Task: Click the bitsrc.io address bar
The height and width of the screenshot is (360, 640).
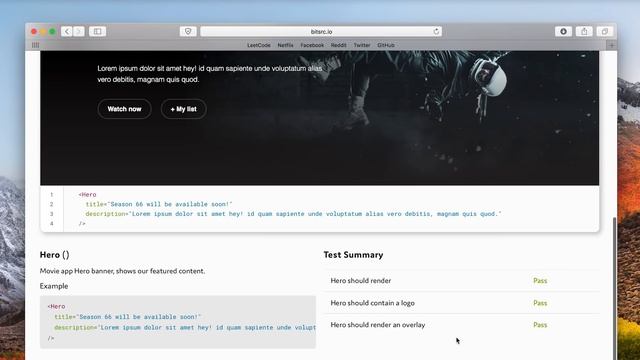Action: pyautogui.click(x=321, y=31)
